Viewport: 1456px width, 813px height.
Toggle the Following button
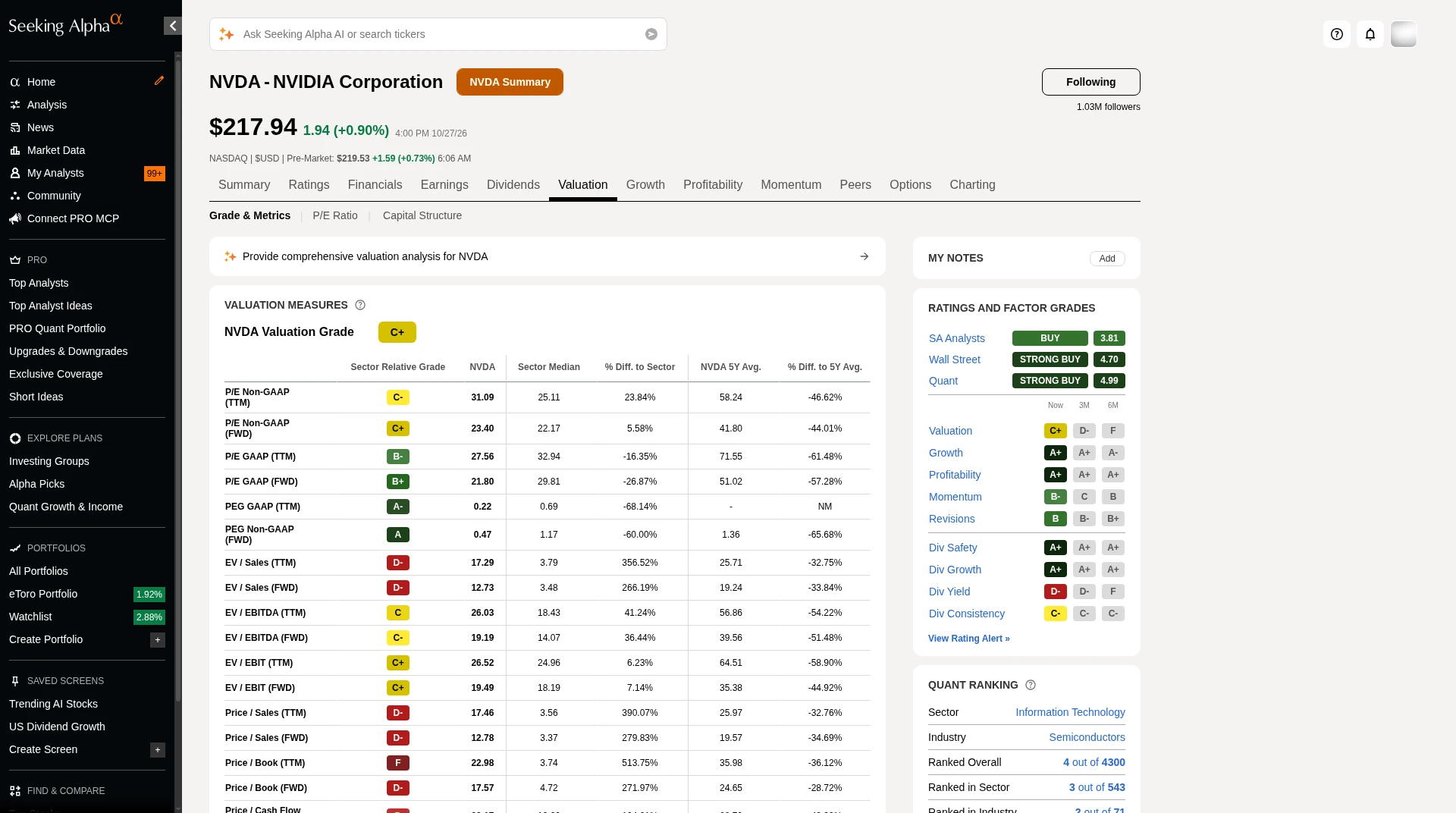click(x=1090, y=82)
